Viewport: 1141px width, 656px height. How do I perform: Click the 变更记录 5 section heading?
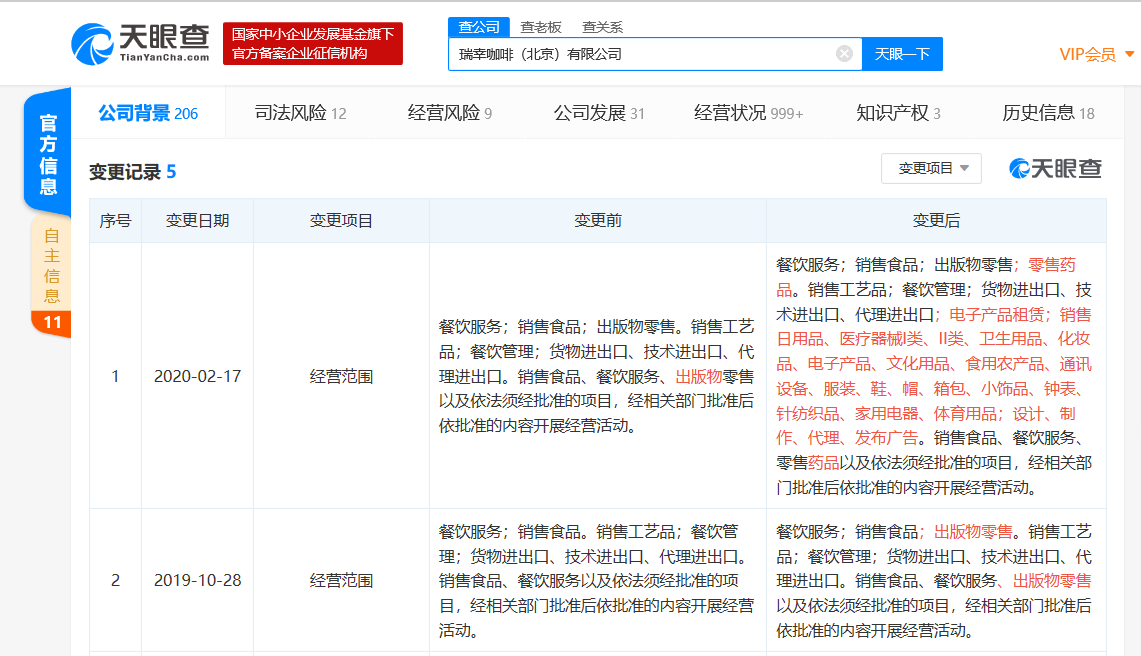tap(132, 172)
